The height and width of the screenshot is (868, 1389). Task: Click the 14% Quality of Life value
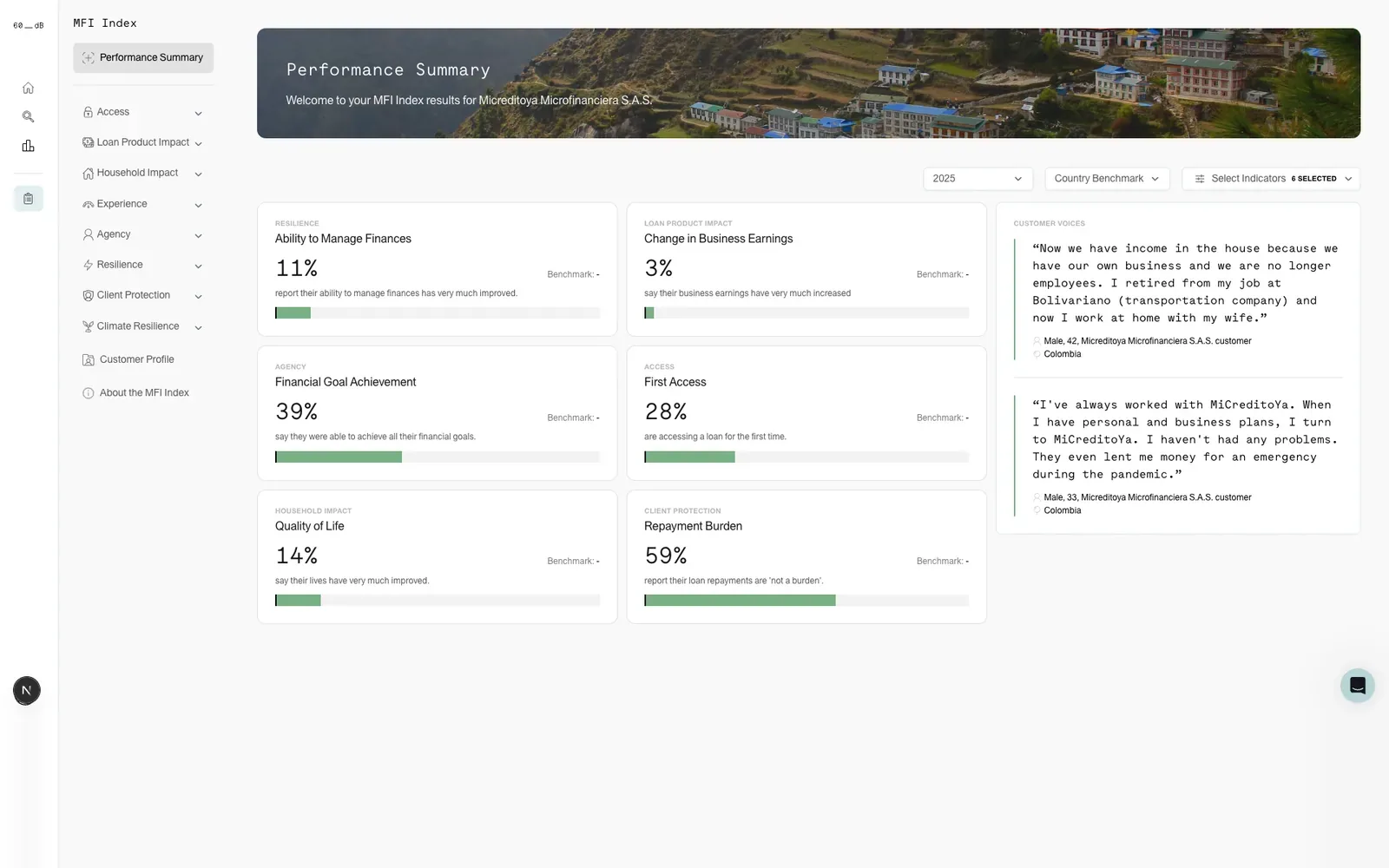pyautogui.click(x=296, y=556)
